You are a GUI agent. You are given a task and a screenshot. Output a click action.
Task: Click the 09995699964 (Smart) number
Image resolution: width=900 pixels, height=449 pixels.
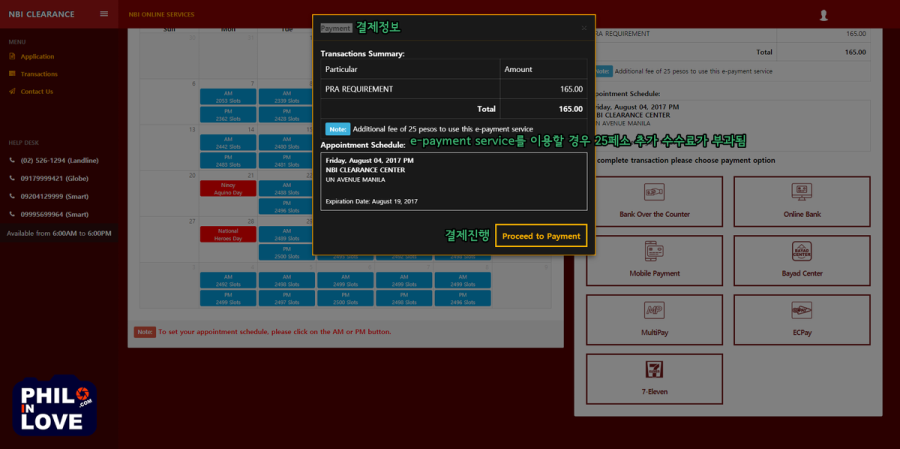(x=55, y=214)
